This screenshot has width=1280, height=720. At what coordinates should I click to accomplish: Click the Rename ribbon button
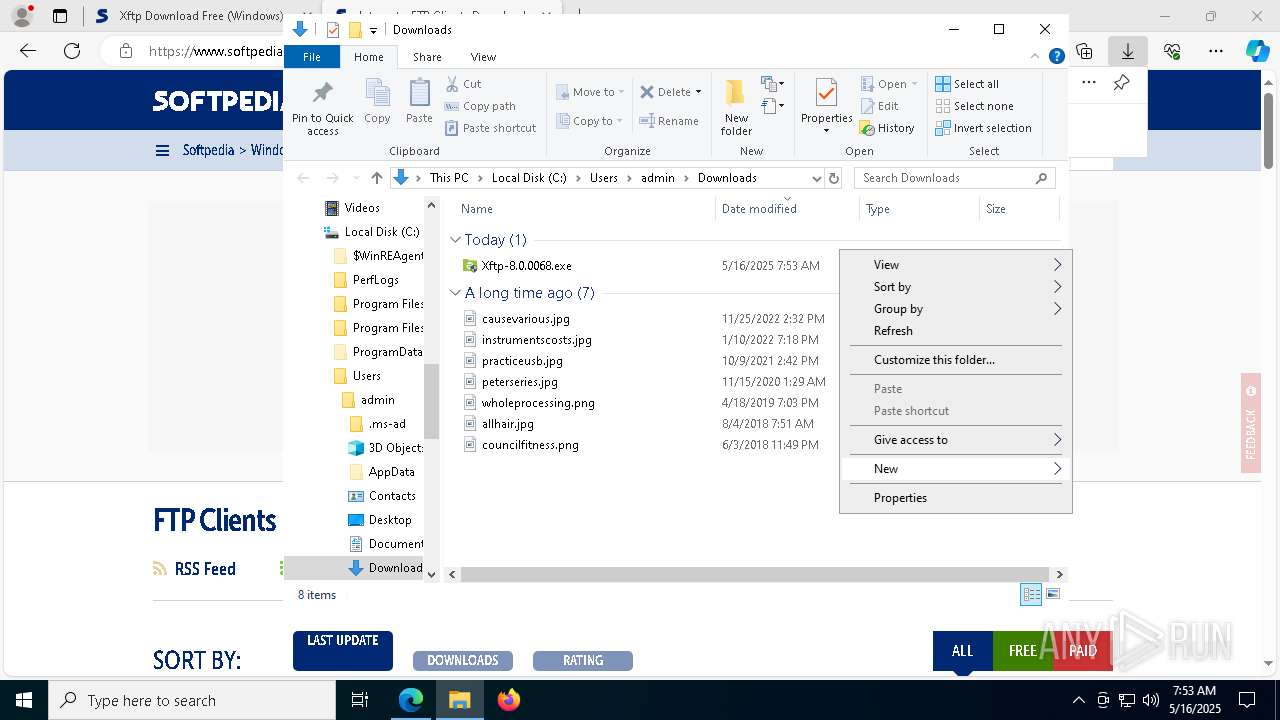point(669,121)
